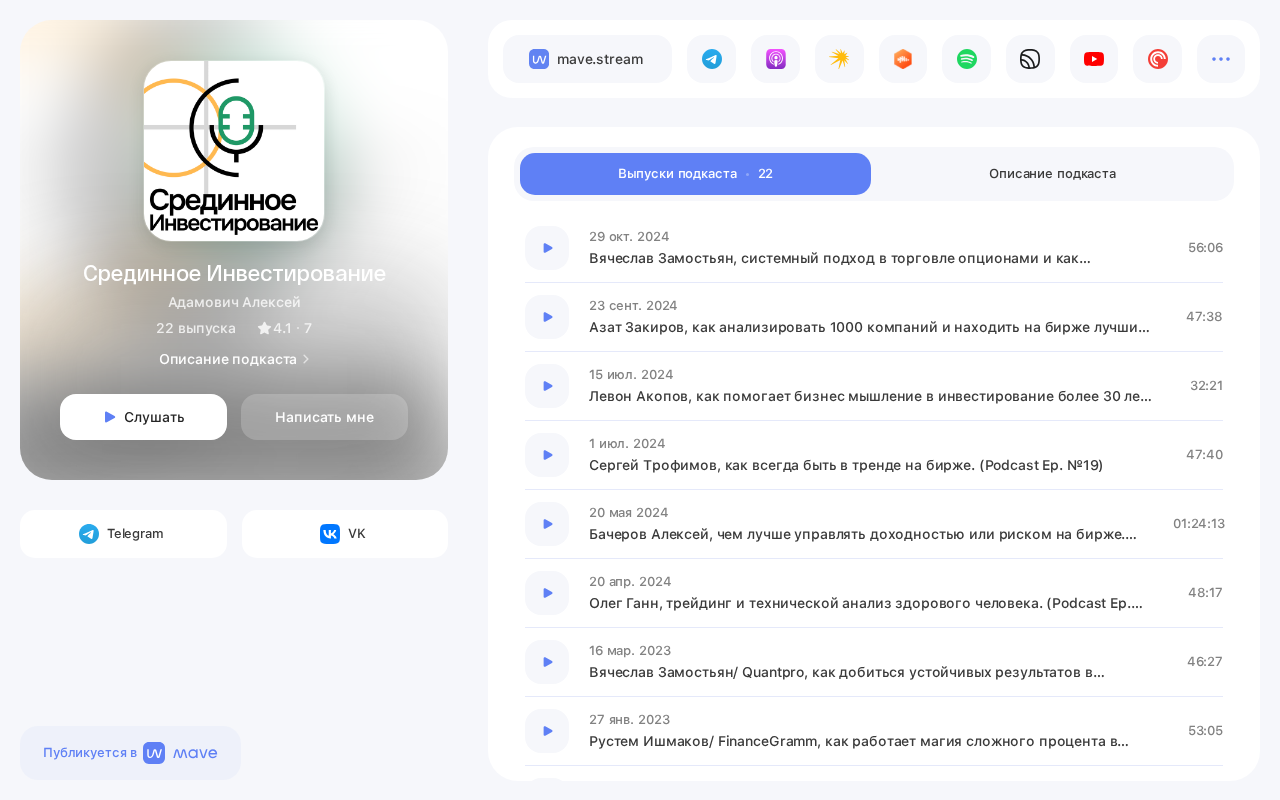Play the Бачеров Алексей episode
The width and height of the screenshot is (1280, 800).
pos(547,524)
